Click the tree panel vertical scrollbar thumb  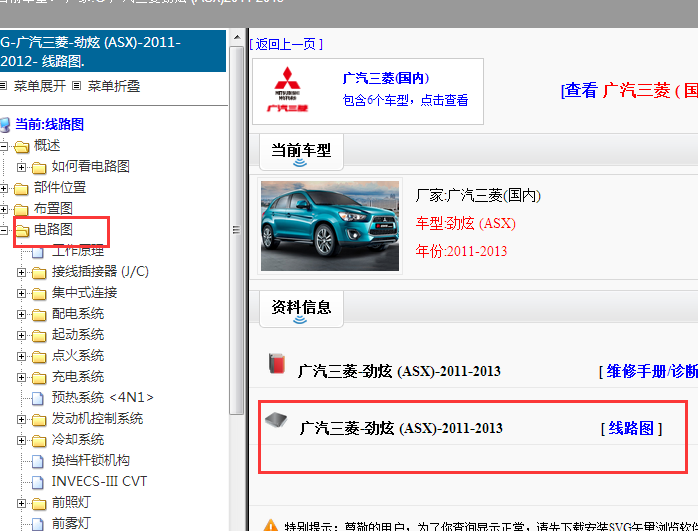(237, 230)
